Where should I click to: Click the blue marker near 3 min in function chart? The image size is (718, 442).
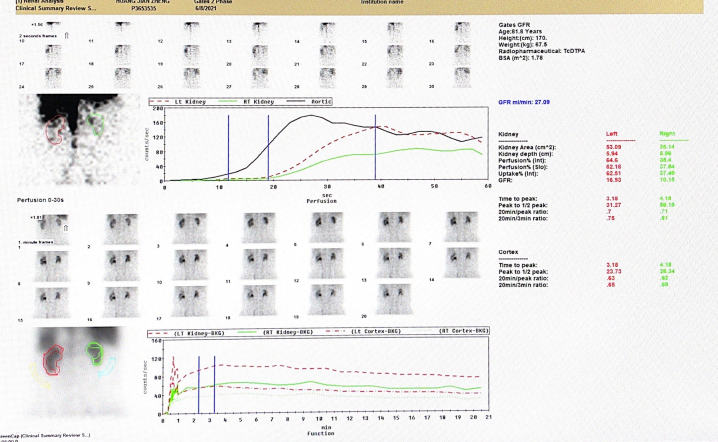214,385
